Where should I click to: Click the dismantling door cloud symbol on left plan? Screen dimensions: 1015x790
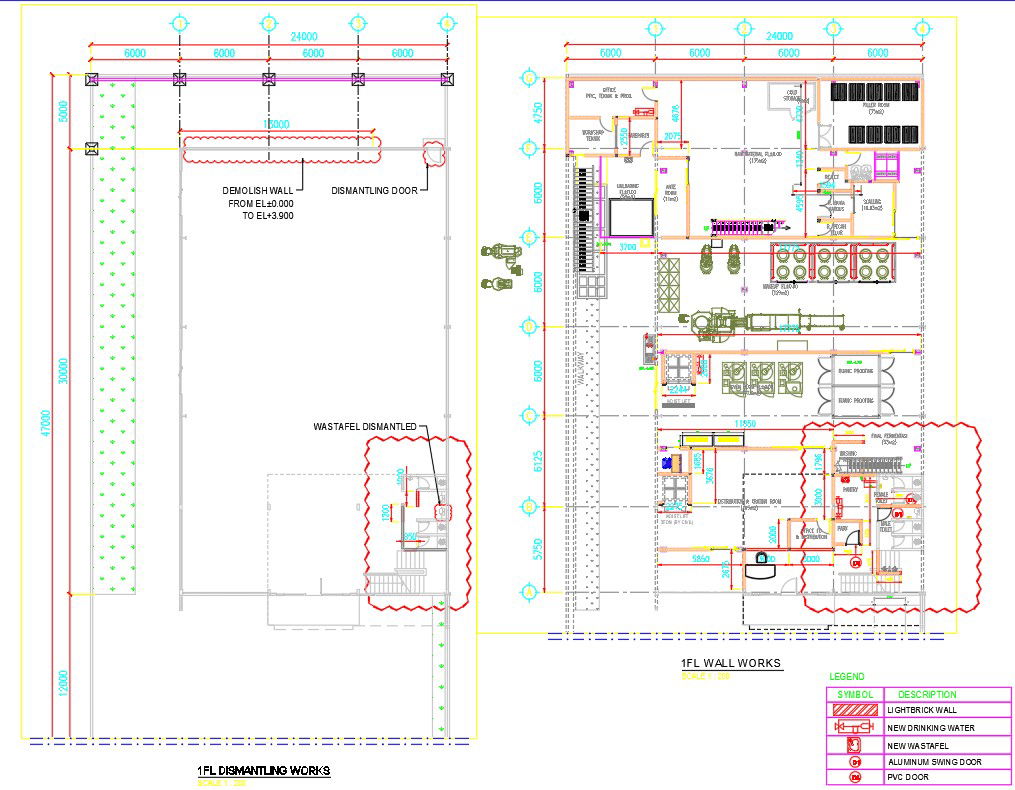[432, 152]
